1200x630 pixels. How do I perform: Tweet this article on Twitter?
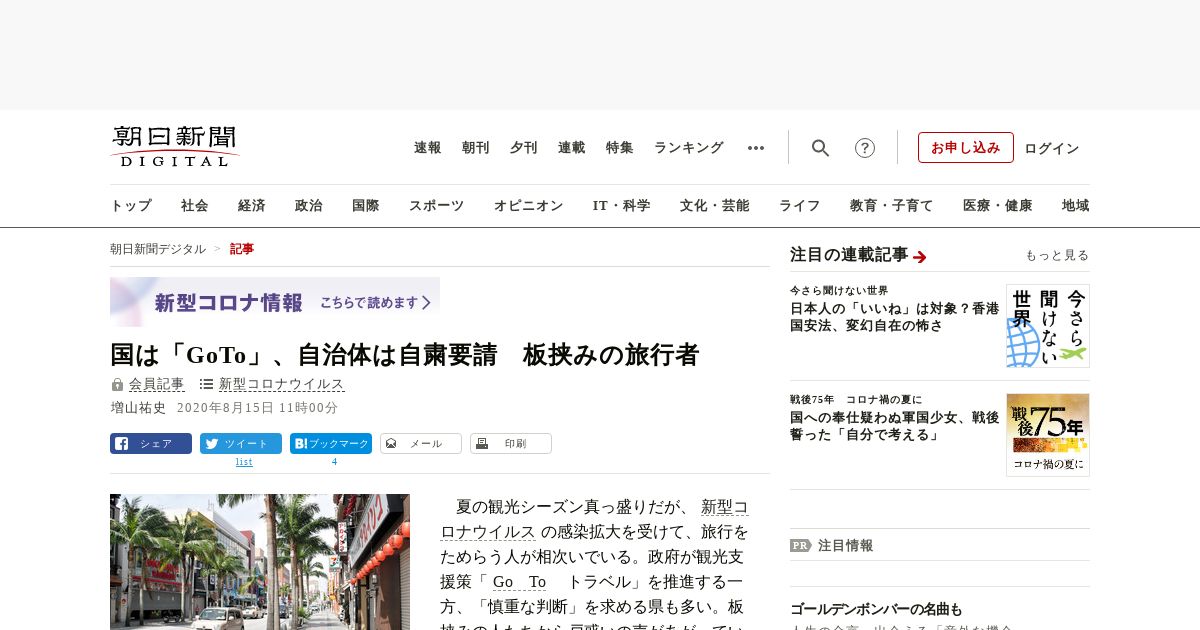pos(241,443)
